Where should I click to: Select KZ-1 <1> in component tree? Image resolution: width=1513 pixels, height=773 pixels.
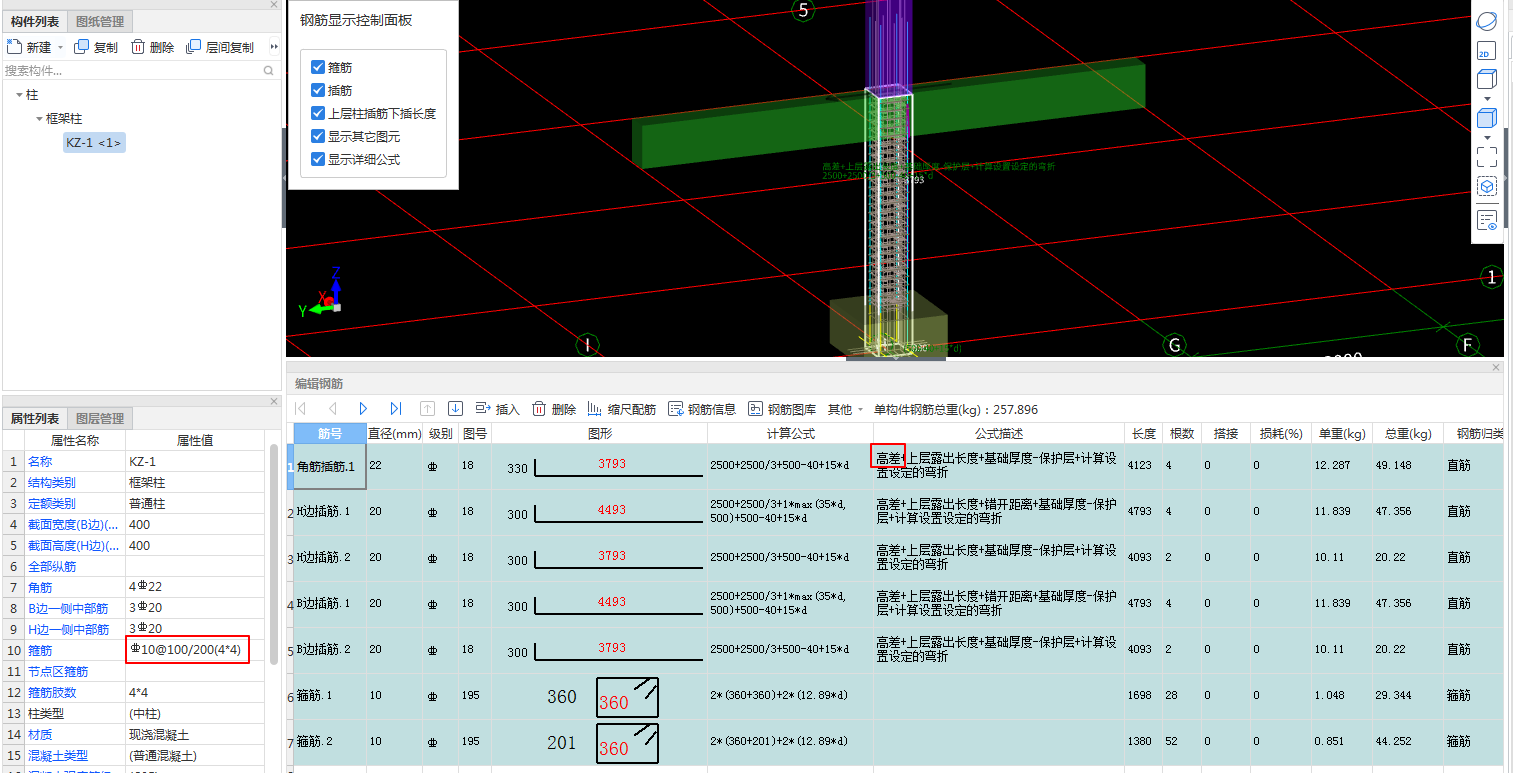(94, 143)
